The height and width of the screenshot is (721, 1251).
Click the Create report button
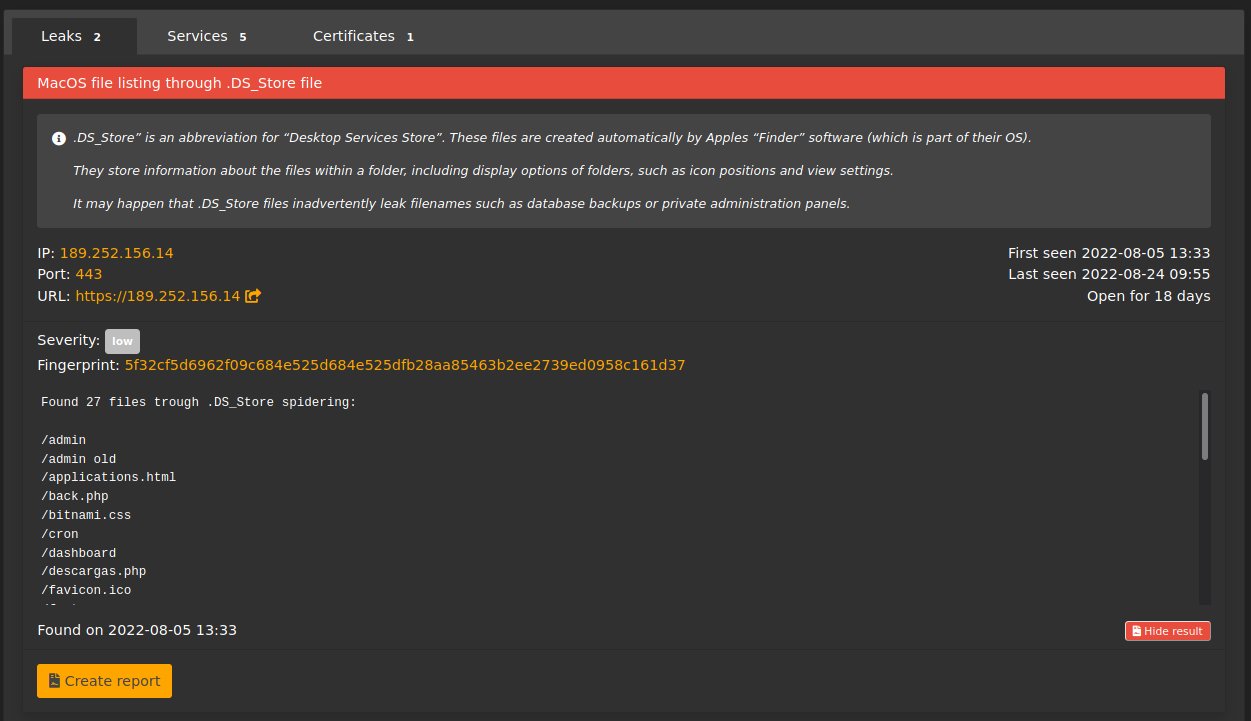pyautogui.click(x=104, y=680)
